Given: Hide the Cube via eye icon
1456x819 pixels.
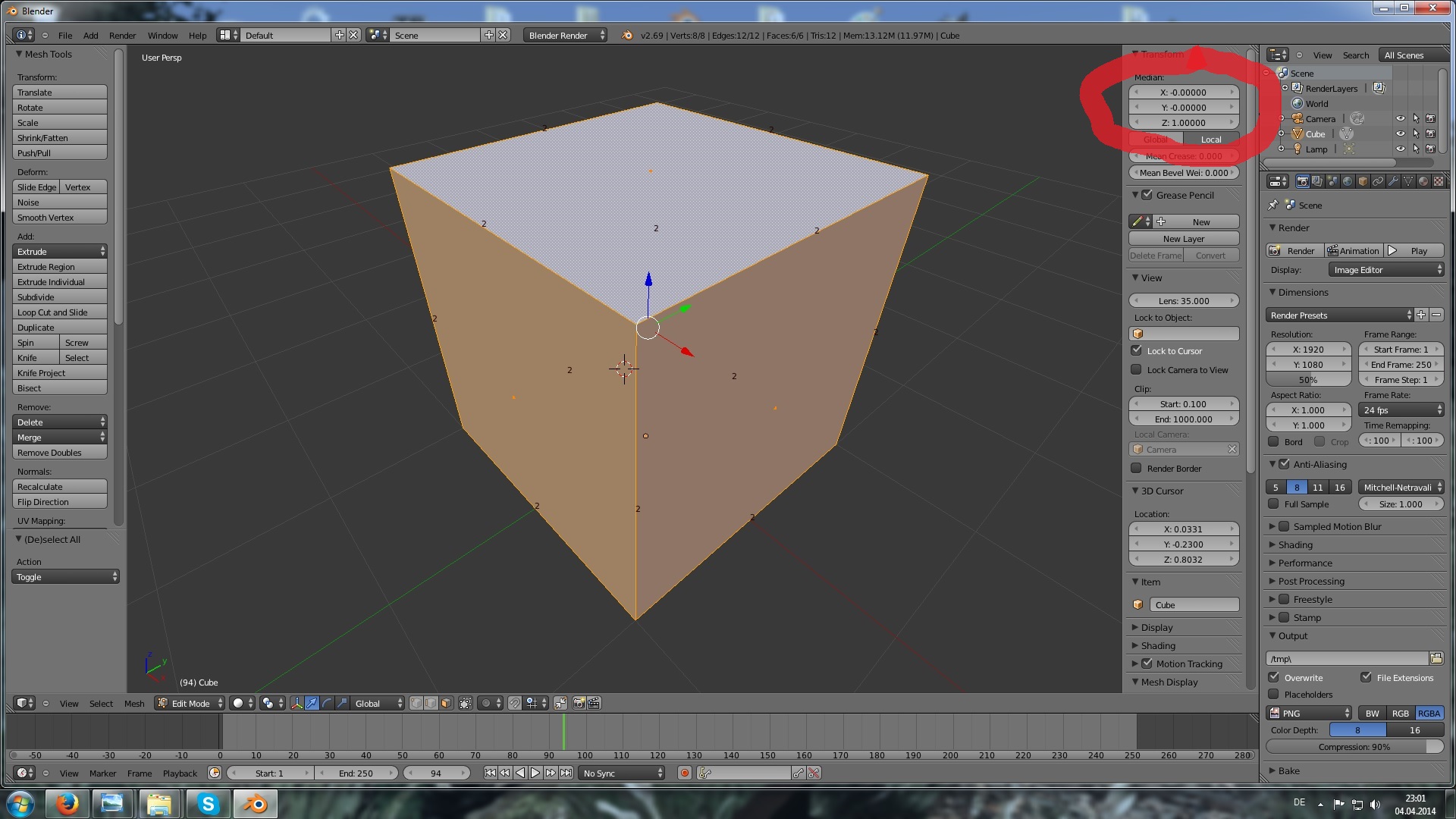Looking at the screenshot, I should (x=1400, y=134).
